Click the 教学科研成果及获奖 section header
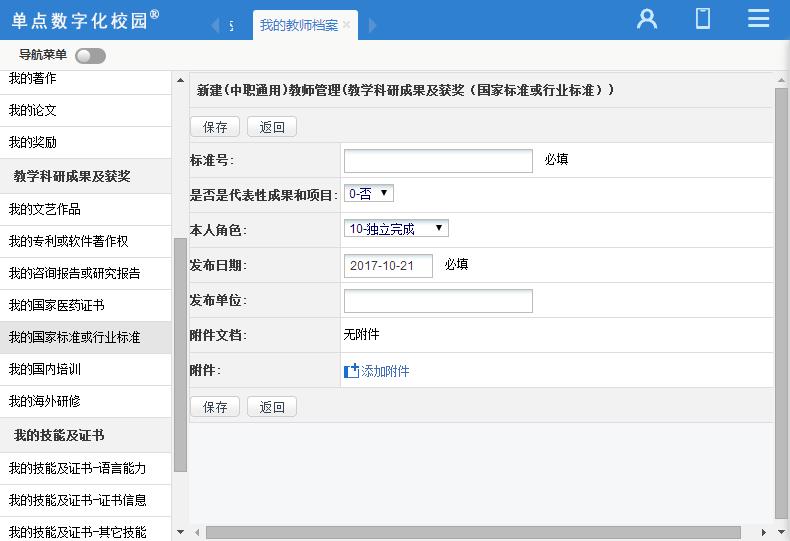 (x=86, y=176)
